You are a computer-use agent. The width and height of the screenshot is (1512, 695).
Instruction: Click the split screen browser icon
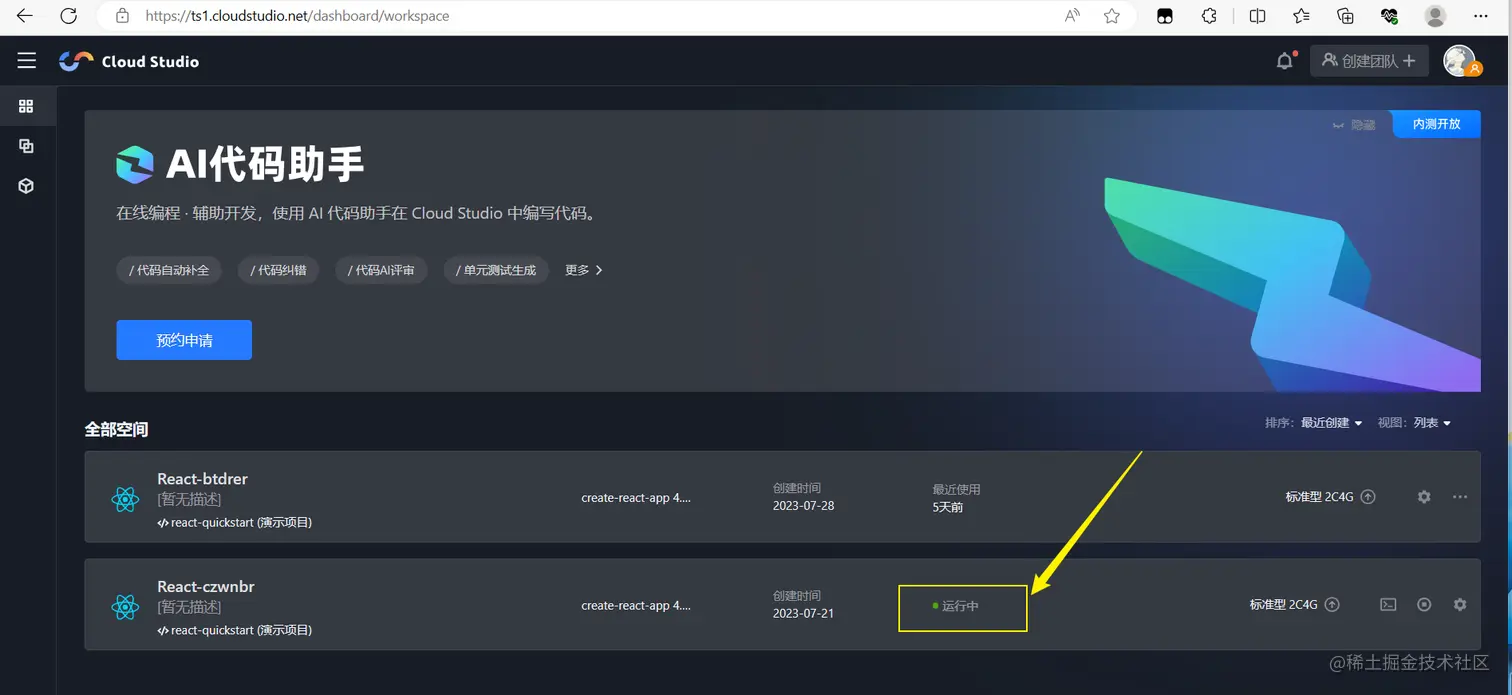1258,16
